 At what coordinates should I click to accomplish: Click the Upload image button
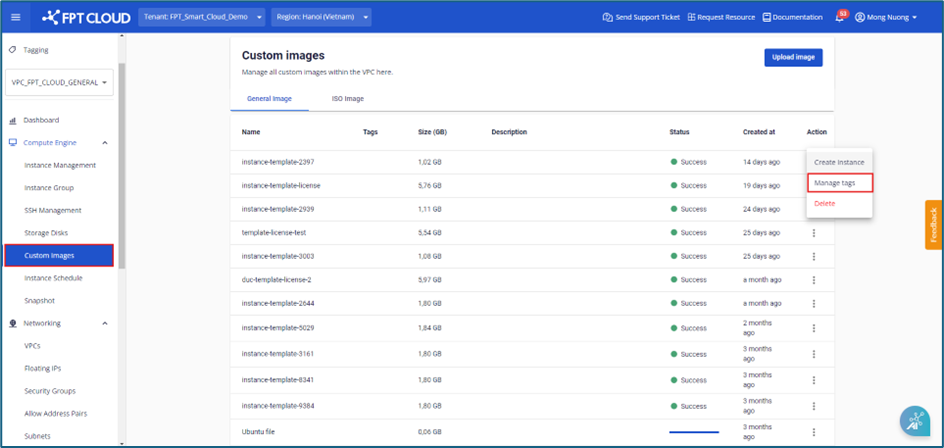(x=793, y=57)
